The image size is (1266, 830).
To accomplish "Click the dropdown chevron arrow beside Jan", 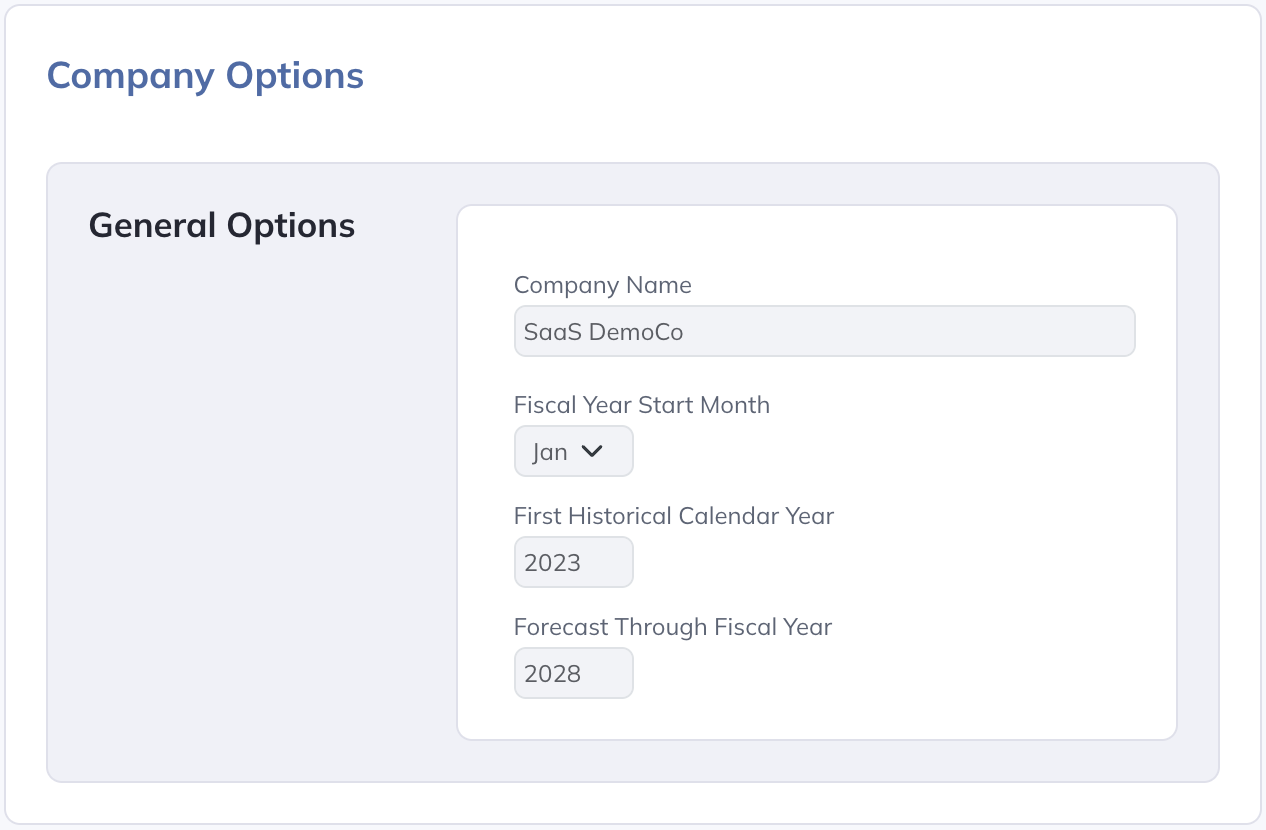I will pyautogui.click(x=592, y=451).
